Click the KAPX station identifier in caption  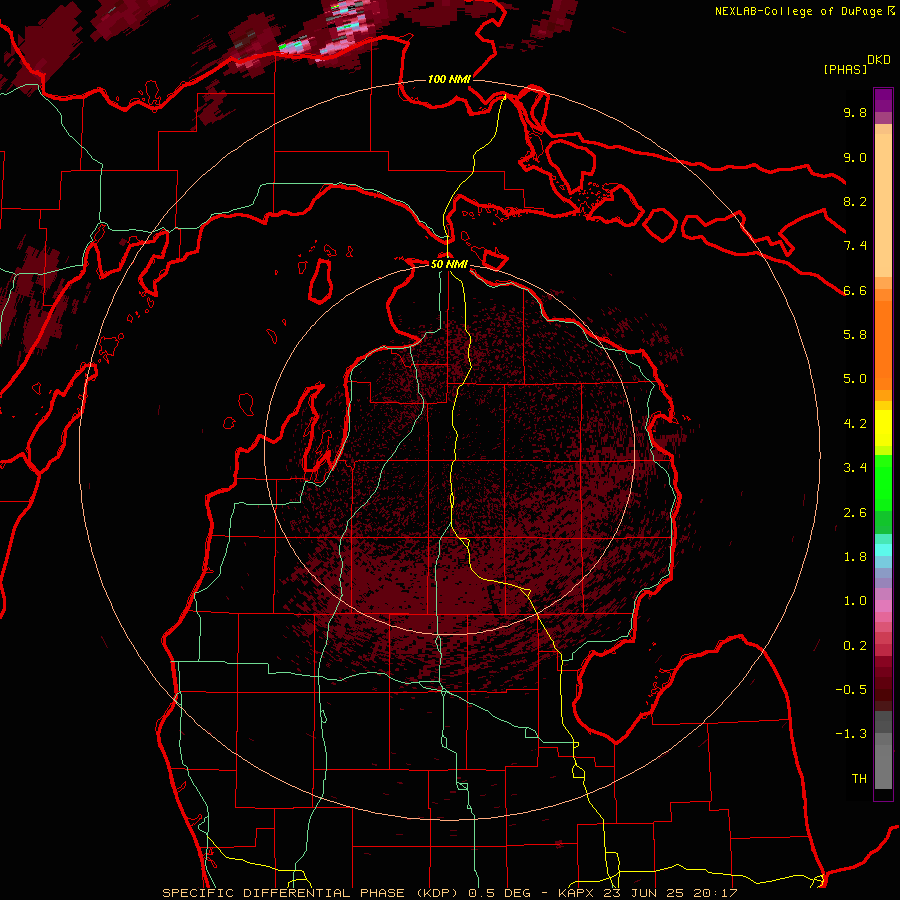click(x=576, y=893)
